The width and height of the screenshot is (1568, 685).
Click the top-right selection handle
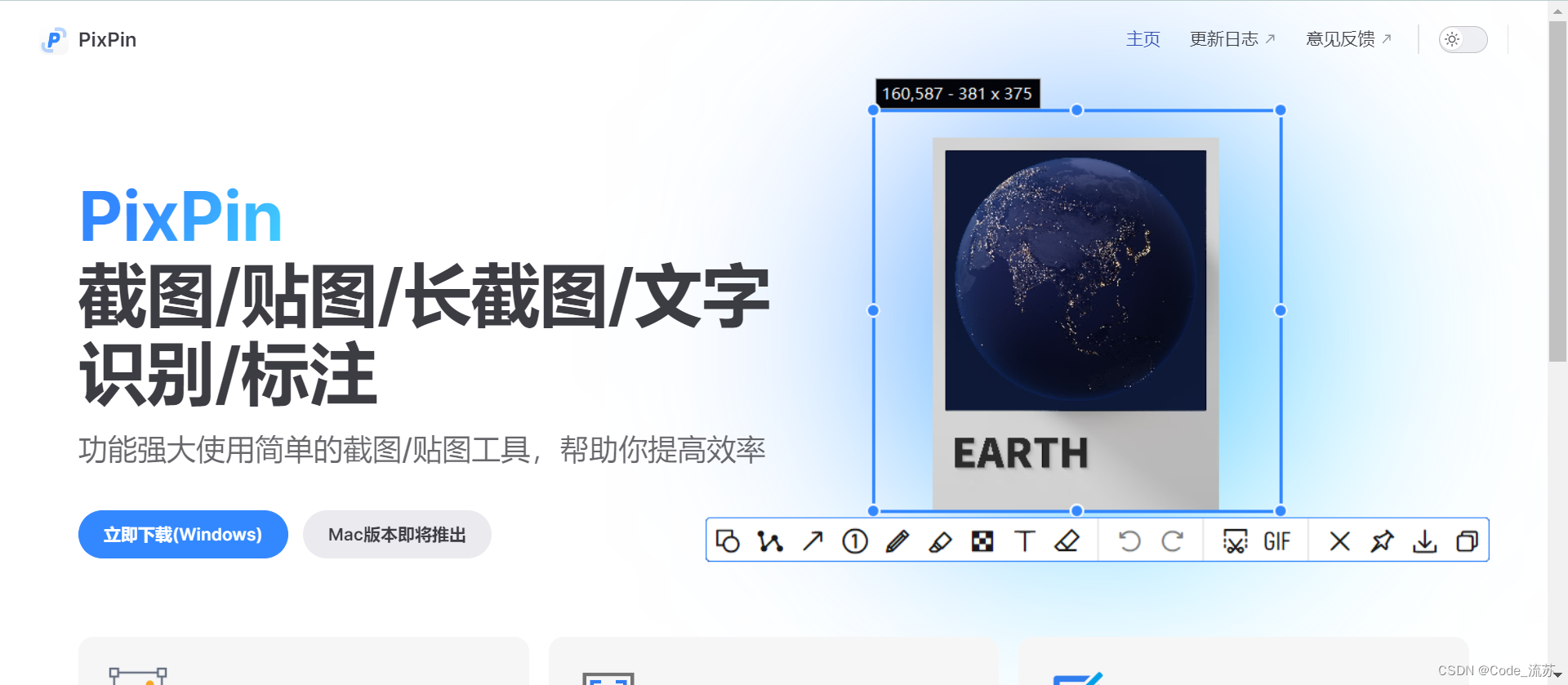[x=1281, y=110]
